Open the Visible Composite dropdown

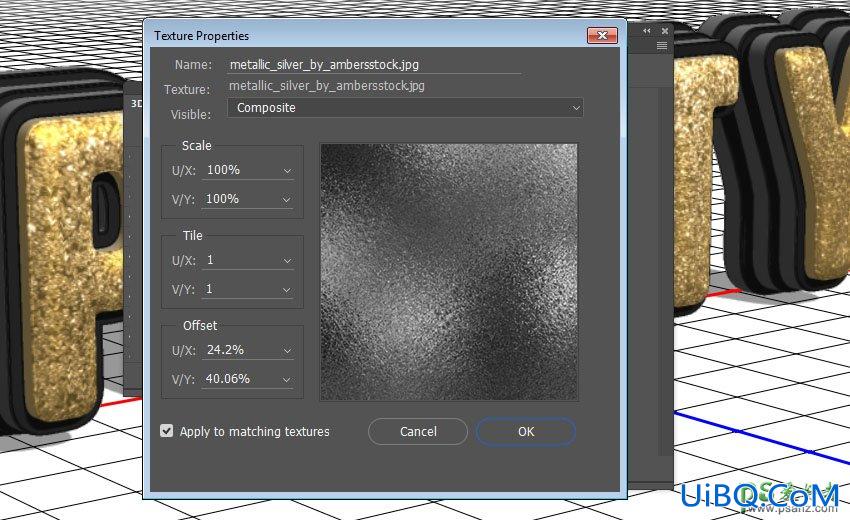(x=405, y=107)
